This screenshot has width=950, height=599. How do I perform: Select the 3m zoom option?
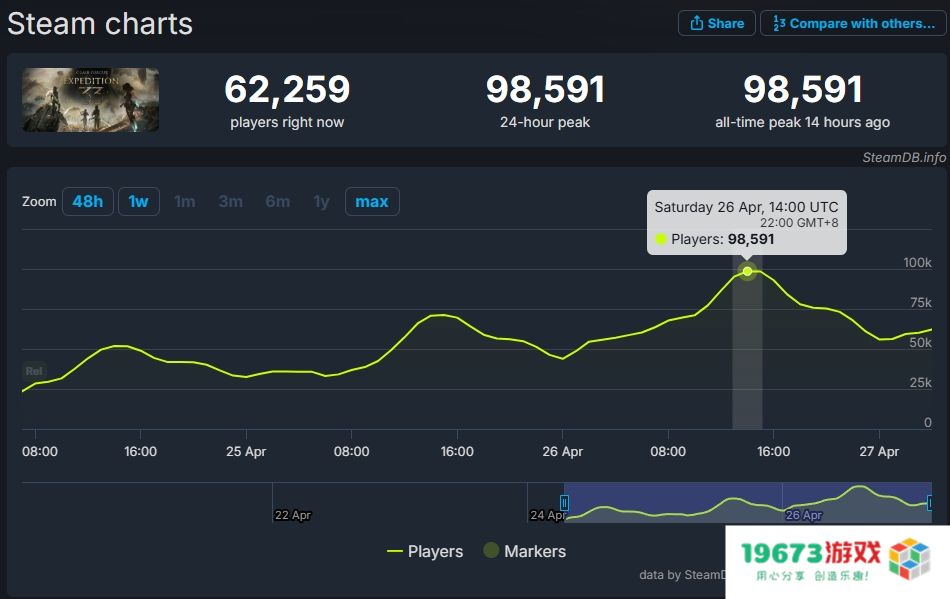pyautogui.click(x=231, y=201)
